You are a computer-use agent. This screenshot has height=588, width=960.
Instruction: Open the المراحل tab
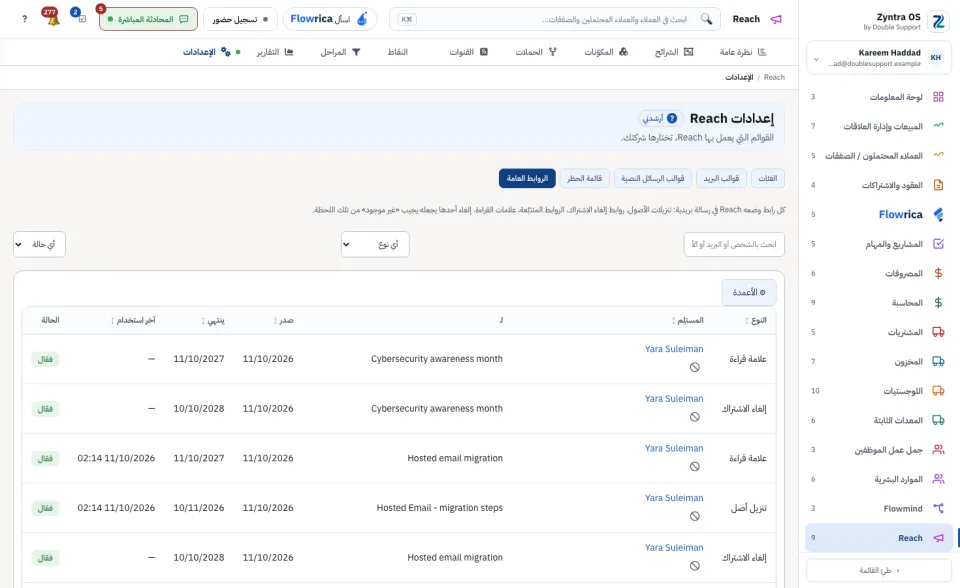[x=340, y=52]
